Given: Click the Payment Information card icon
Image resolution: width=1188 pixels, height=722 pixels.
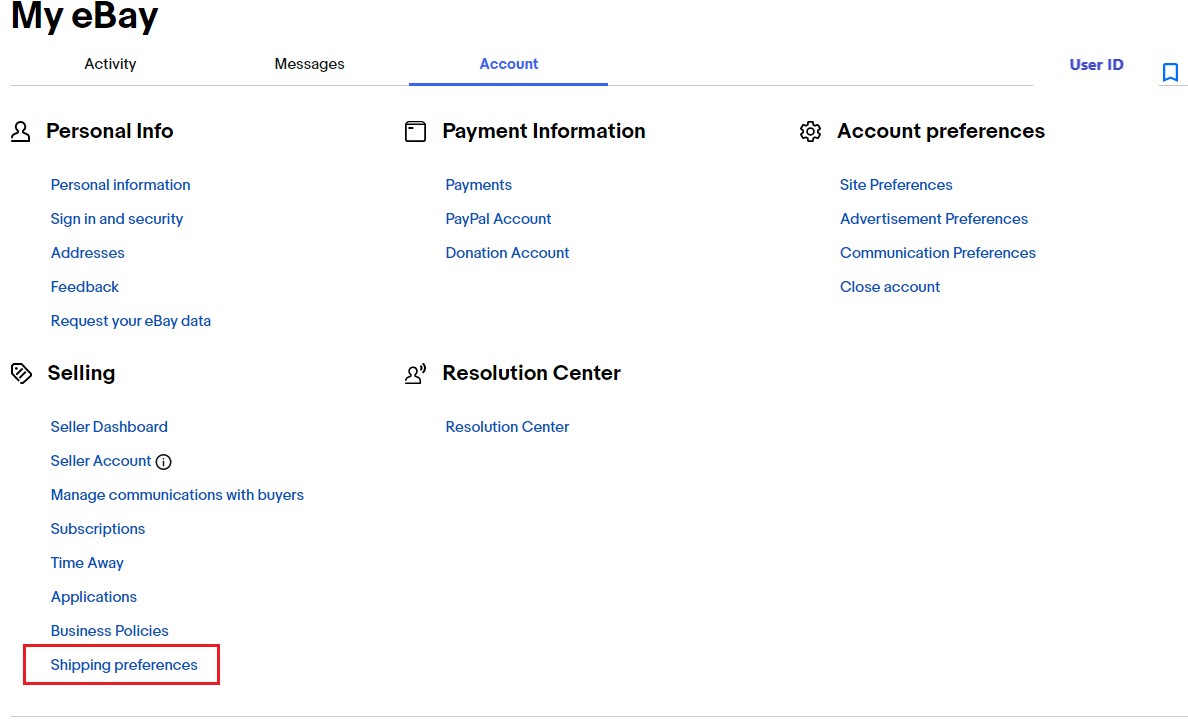Looking at the screenshot, I should point(415,132).
